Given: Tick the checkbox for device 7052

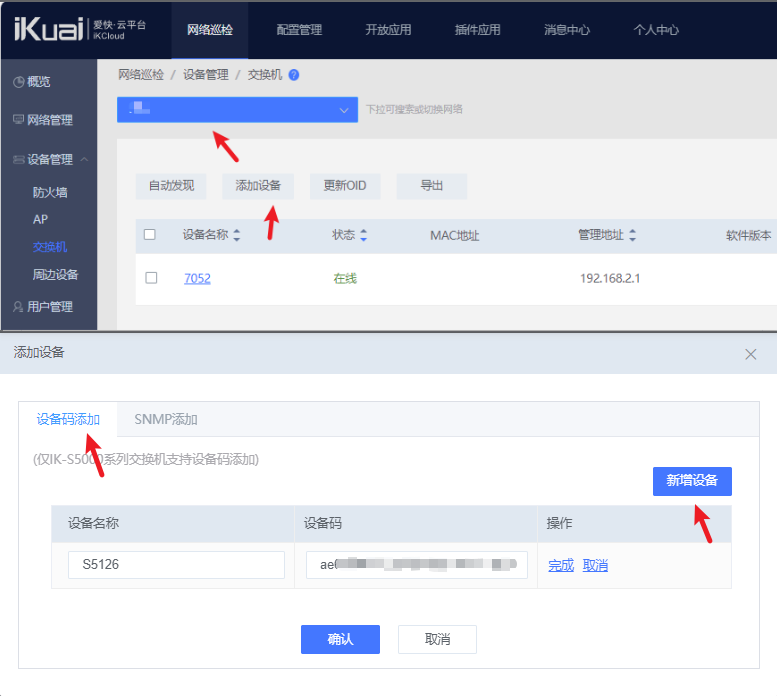Looking at the screenshot, I should point(151,277).
